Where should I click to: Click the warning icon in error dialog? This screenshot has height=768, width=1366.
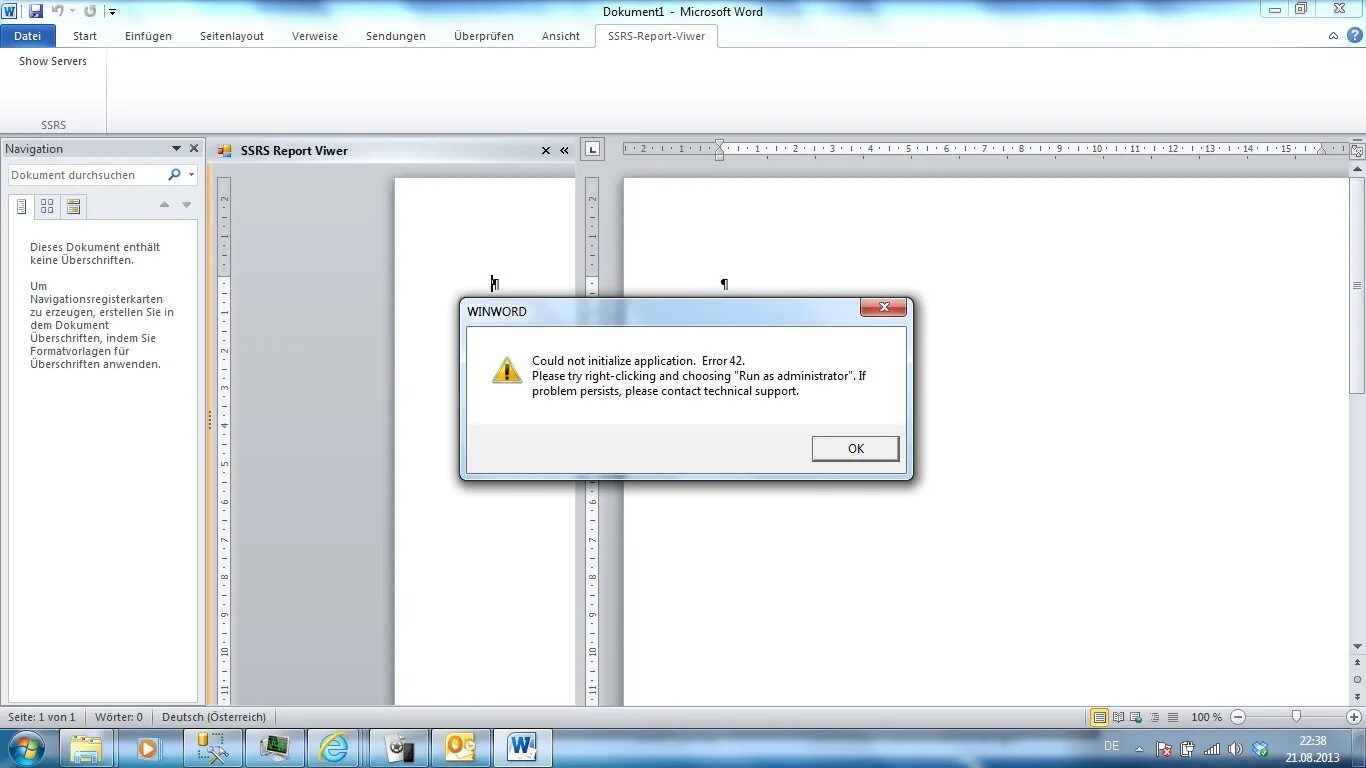[507, 370]
